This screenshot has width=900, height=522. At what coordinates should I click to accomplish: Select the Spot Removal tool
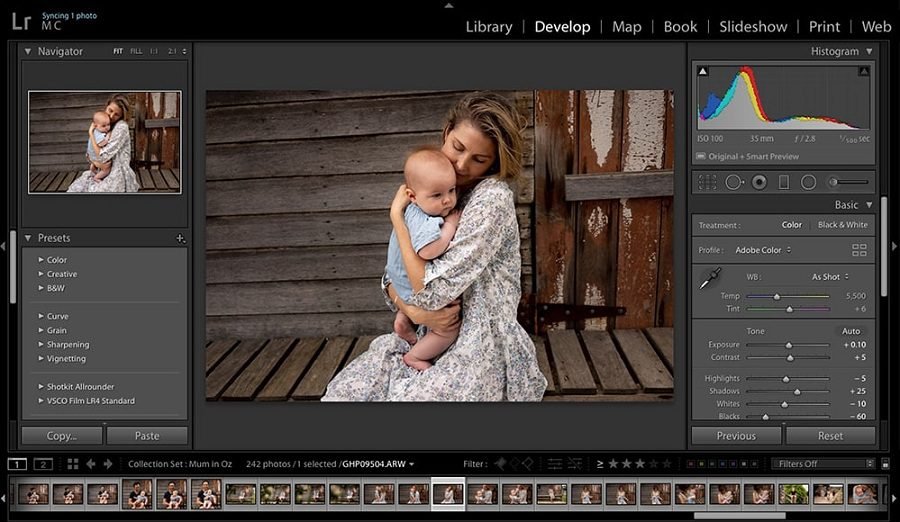734,182
